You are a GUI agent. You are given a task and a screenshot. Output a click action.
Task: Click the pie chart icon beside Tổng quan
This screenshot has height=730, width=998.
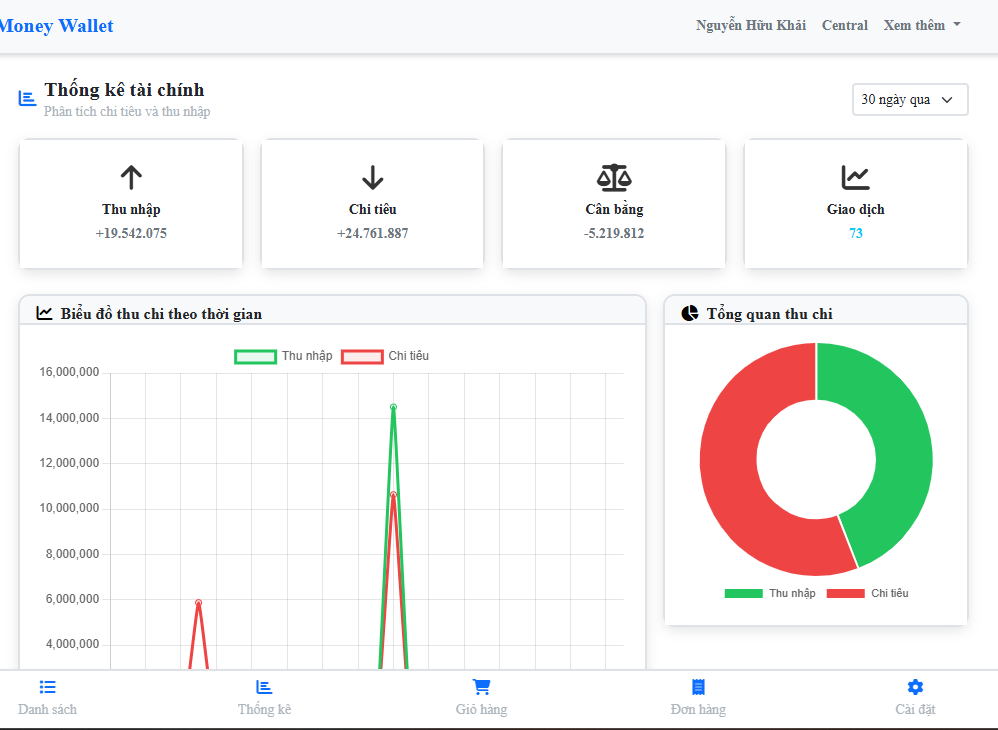point(690,313)
